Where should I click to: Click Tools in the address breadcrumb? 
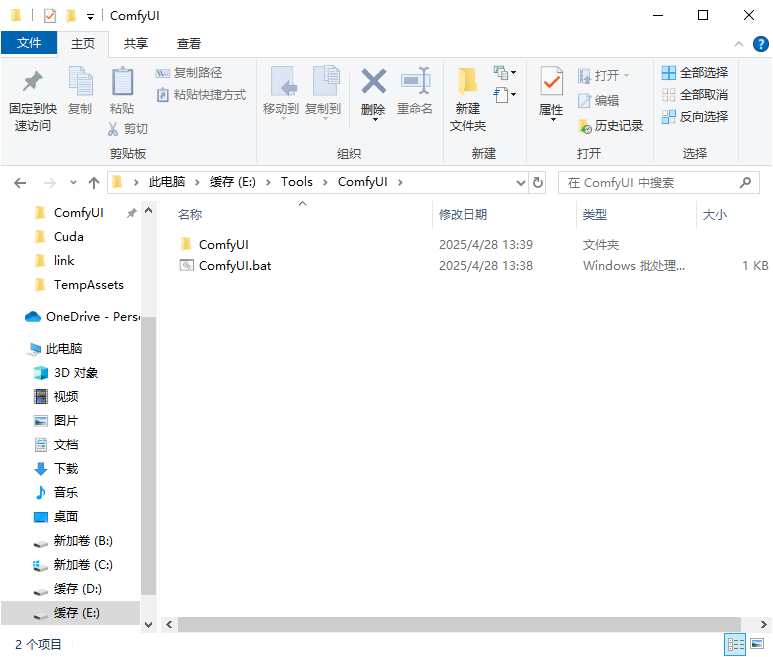297,182
